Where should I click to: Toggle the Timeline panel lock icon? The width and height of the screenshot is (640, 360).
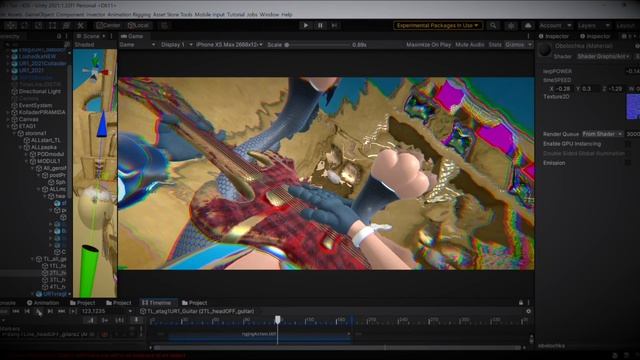pyautogui.click(x=521, y=303)
